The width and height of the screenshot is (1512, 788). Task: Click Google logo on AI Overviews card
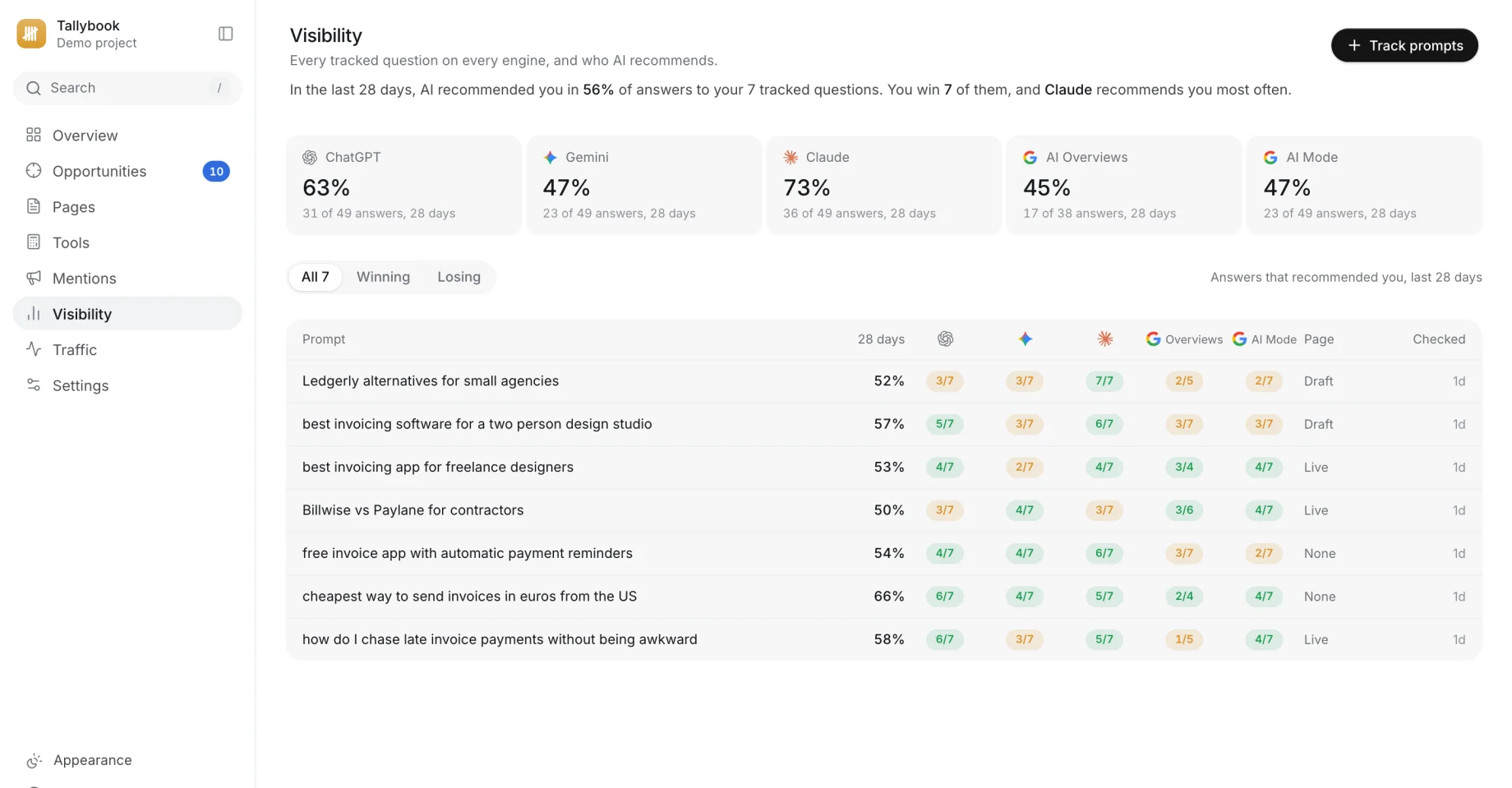click(1030, 157)
